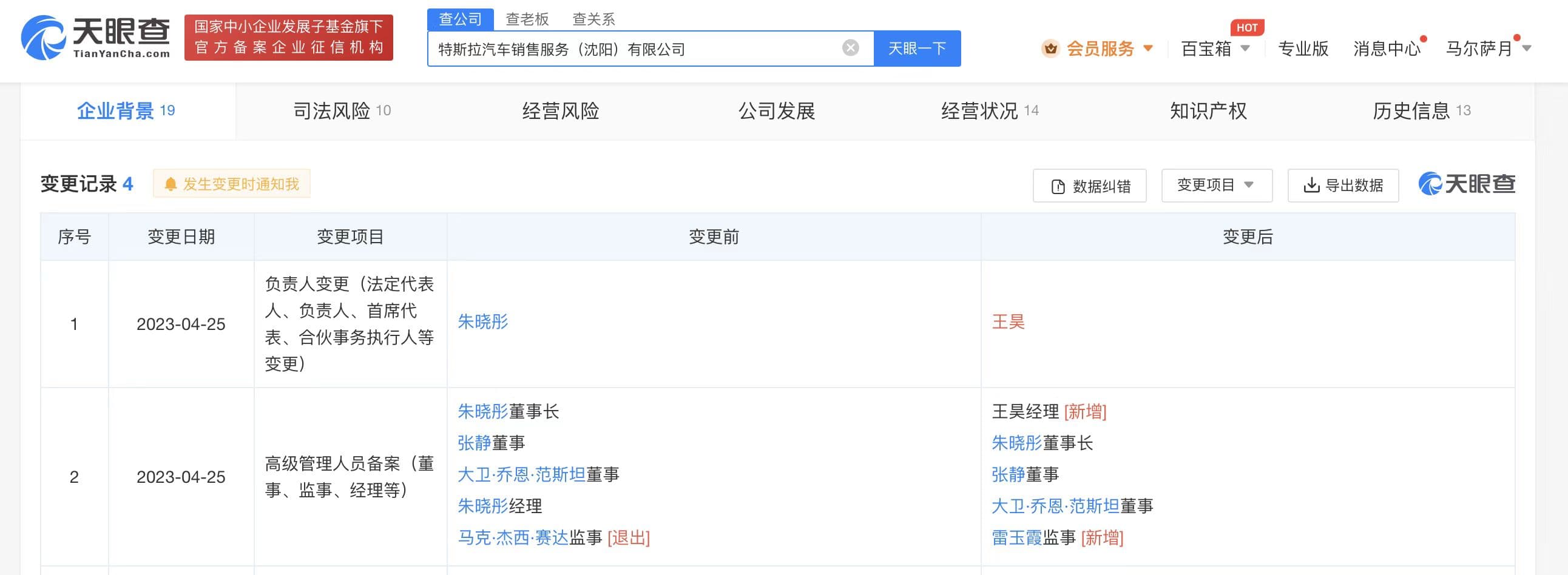
Task: Open 消息中心 in header
Action: (x=1387, y=49)
